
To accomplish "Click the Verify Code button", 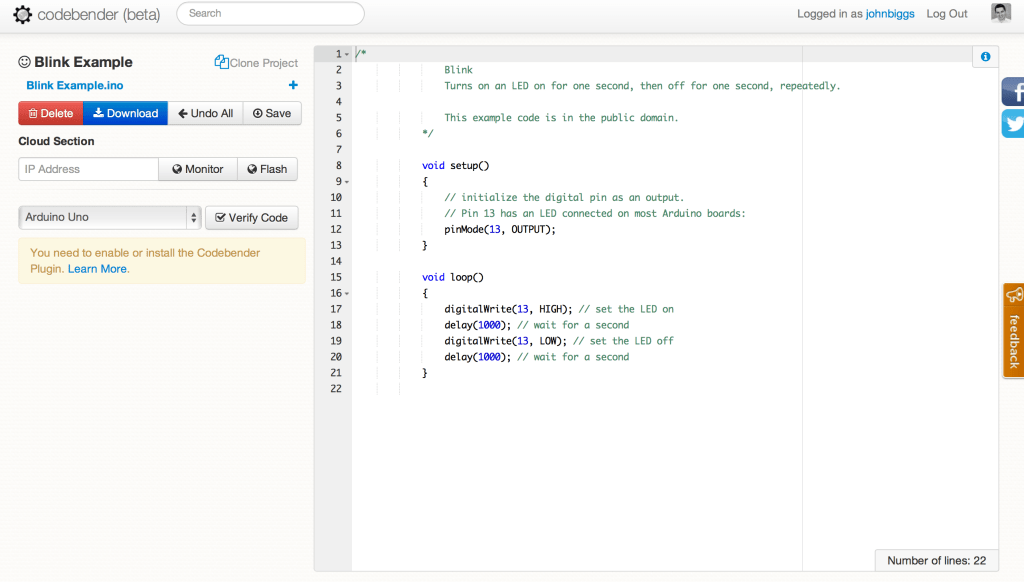I will [x=251, y=217].
